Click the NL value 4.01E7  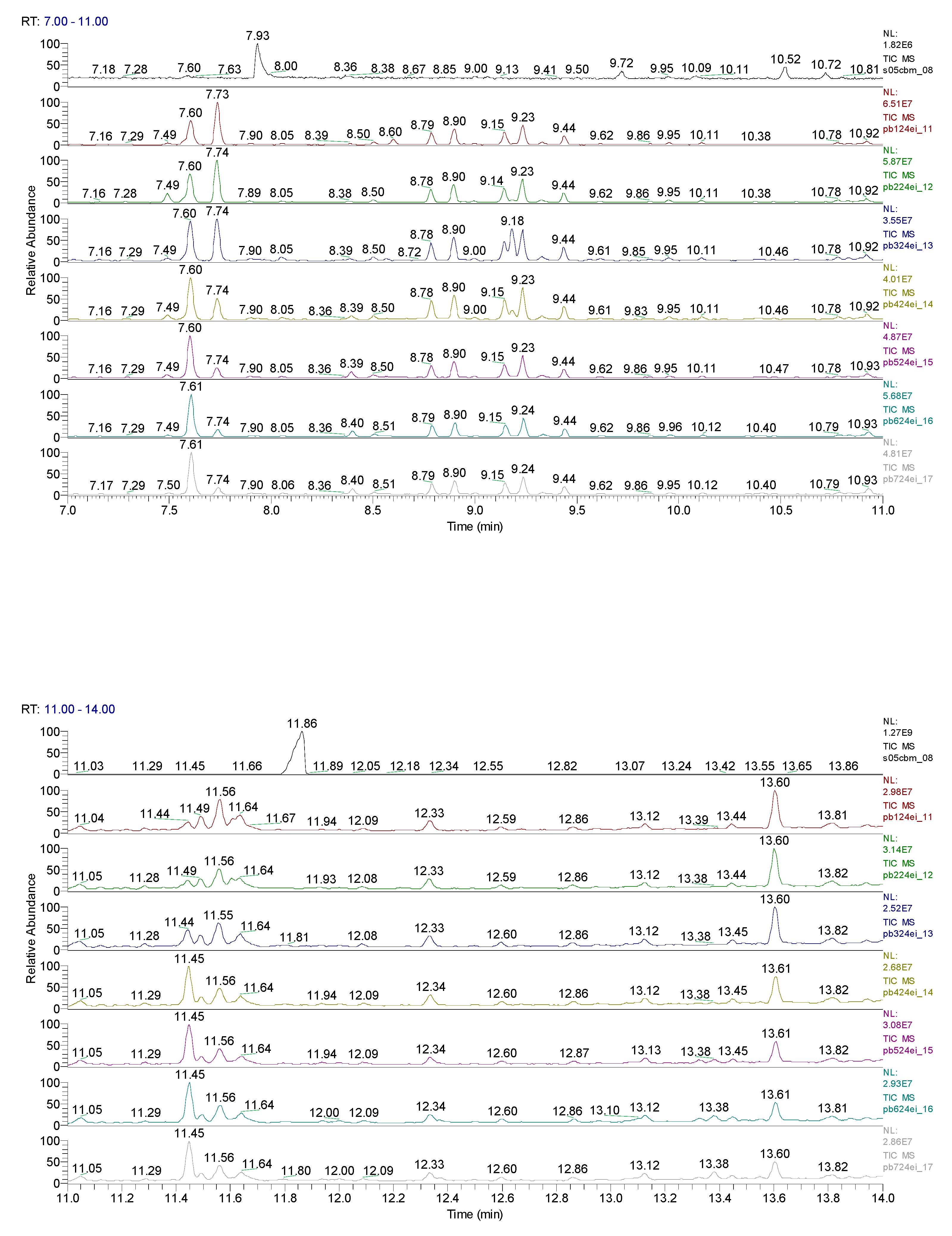click(x=898, y=279)
